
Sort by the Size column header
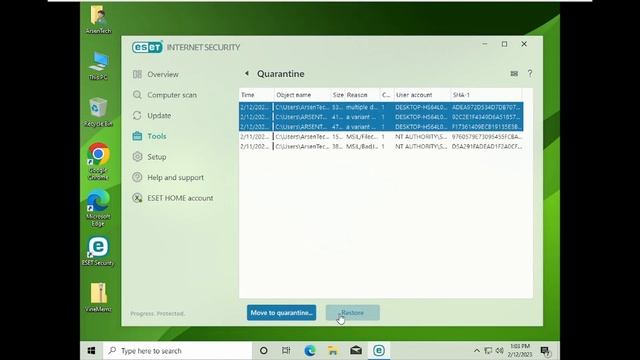tap(338, 95)
